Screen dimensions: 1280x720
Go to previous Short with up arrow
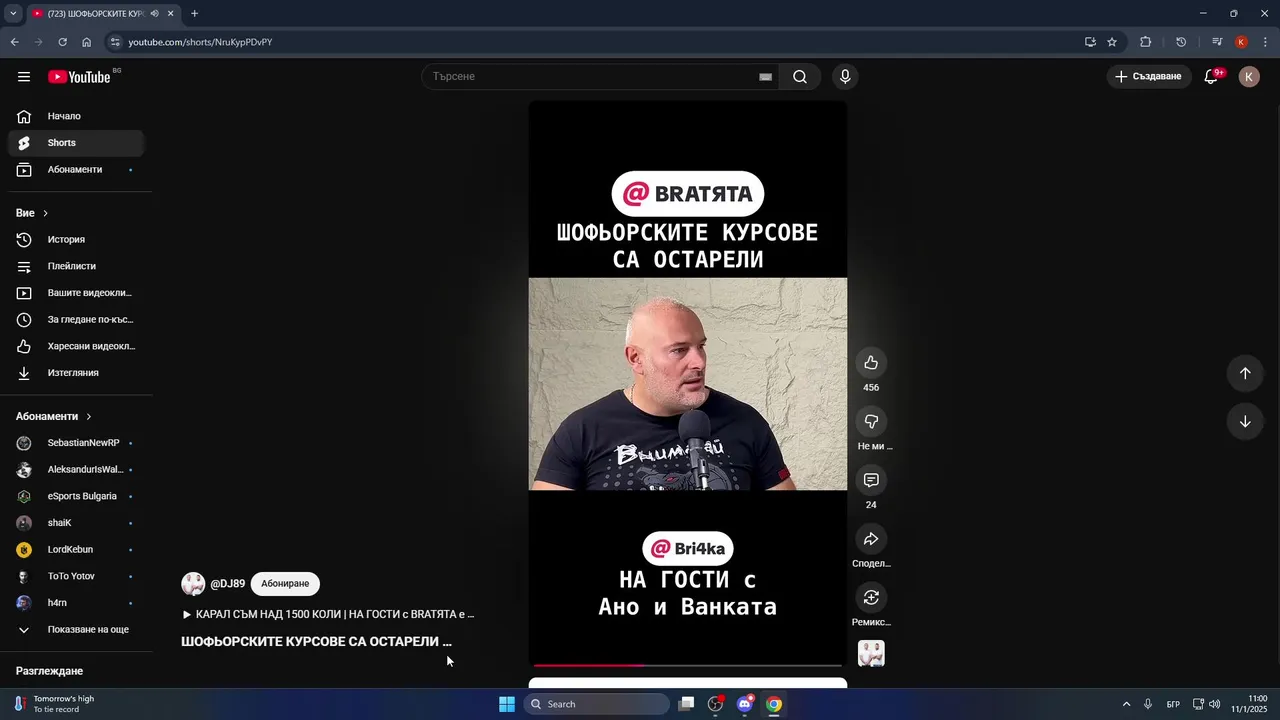[1245, 373]
